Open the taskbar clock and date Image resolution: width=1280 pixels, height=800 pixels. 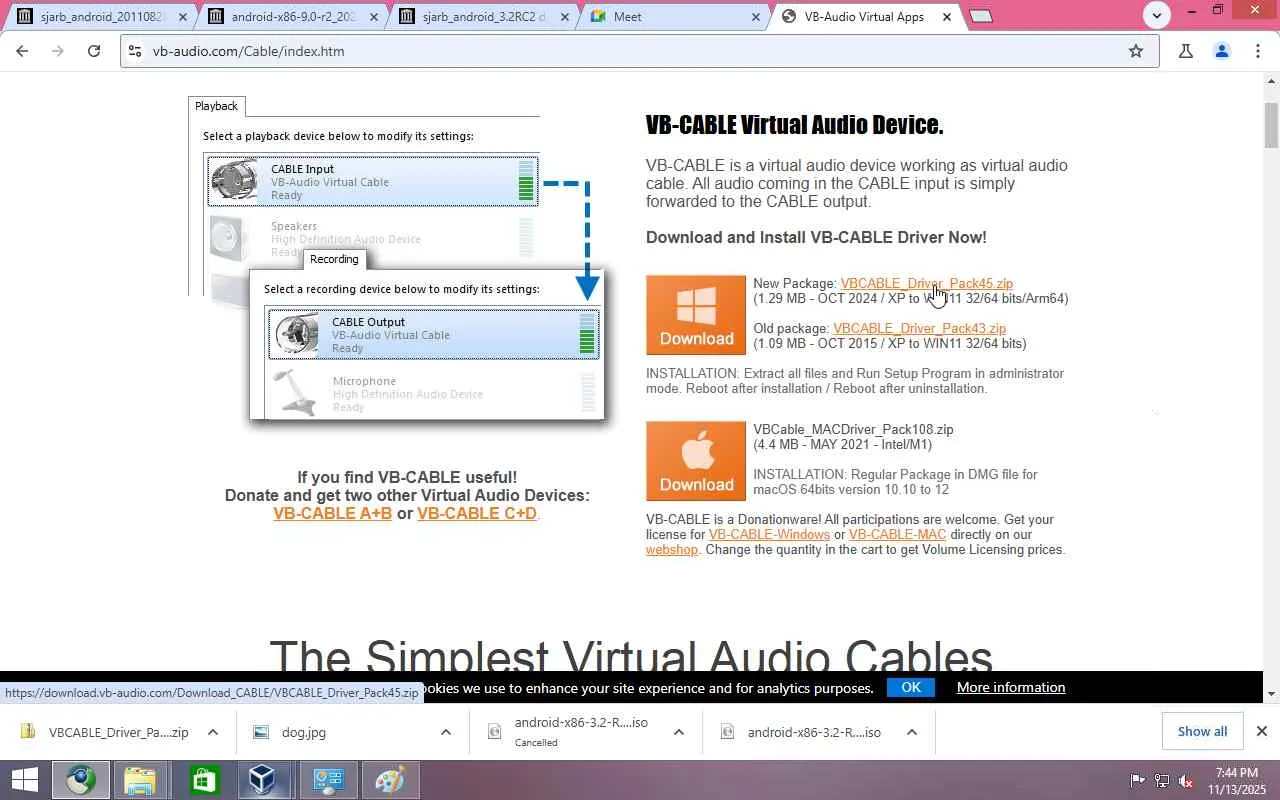(1236, 780)
